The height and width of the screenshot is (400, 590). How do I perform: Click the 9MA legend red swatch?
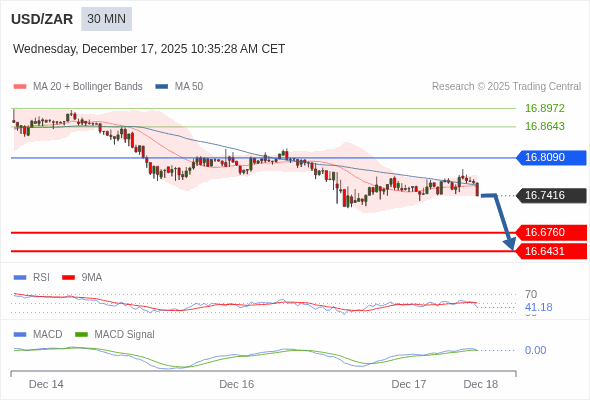point(68,278)
